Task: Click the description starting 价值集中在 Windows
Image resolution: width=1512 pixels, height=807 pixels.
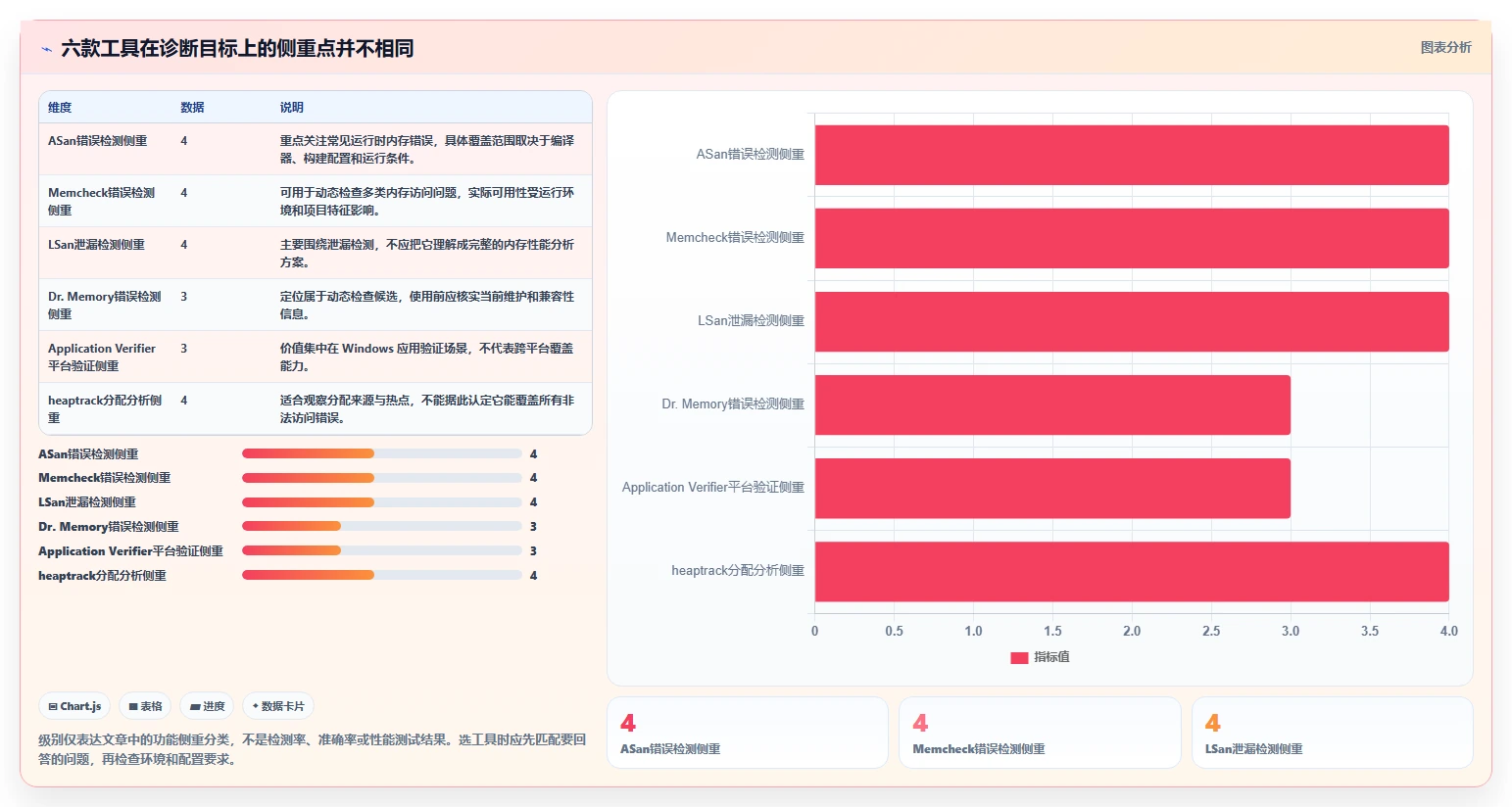Action: tap(428, 356)
